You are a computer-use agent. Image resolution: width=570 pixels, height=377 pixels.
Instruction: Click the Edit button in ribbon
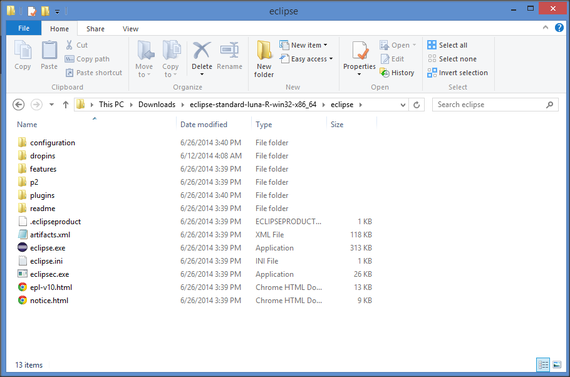tap(392, 59)
